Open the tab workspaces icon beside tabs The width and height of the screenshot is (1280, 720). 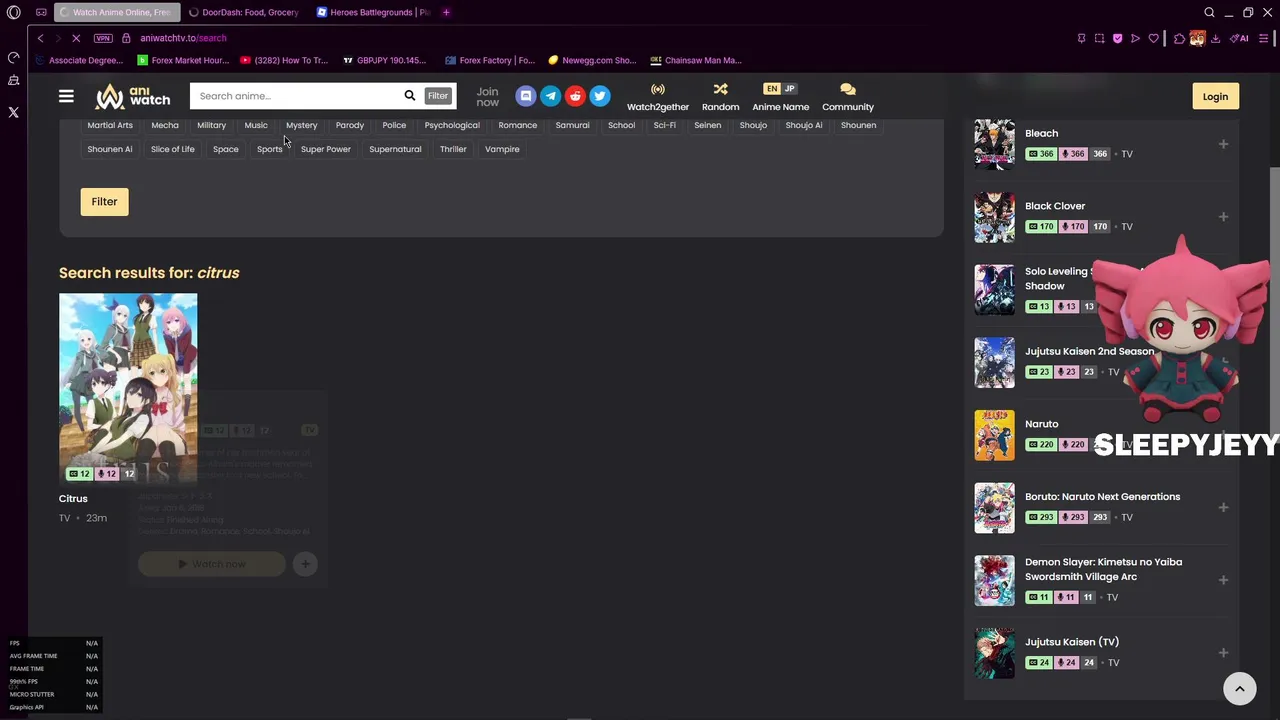tap(41, 12)
